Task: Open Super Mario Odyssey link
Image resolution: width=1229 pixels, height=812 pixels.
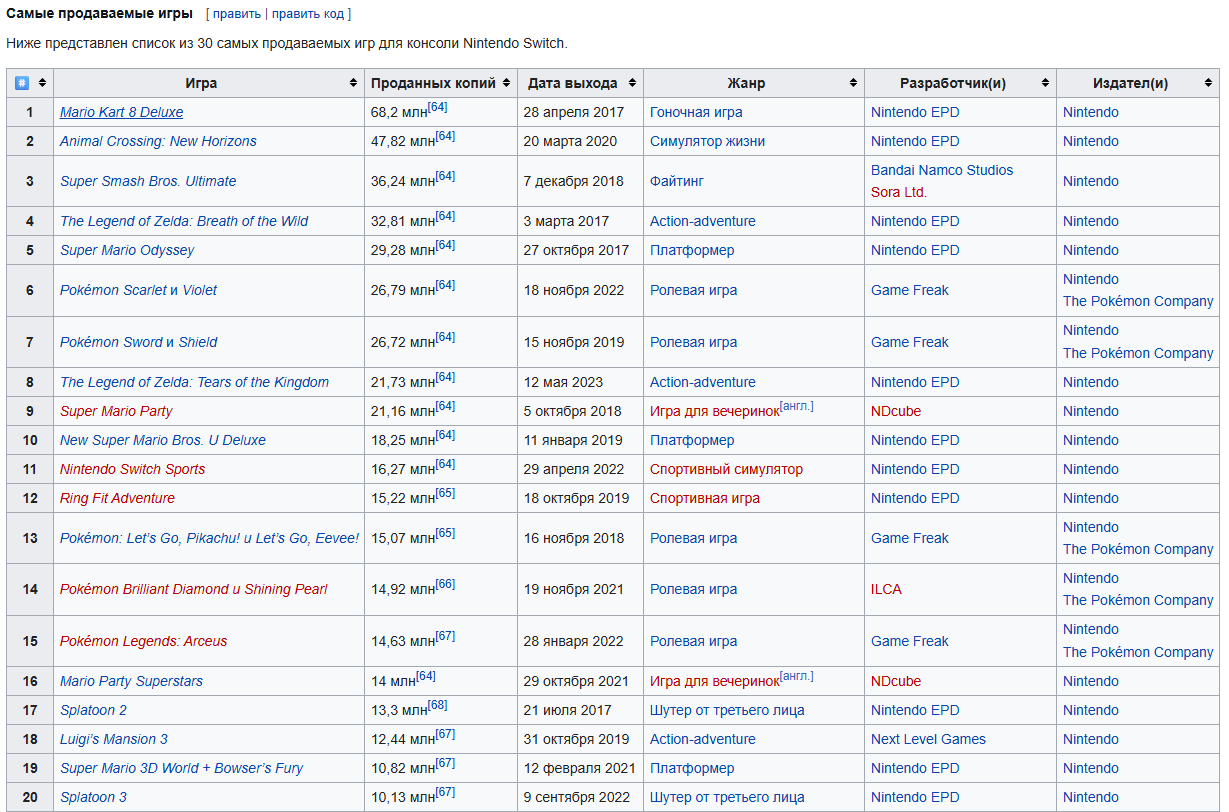Action: (x=127, y=250)
